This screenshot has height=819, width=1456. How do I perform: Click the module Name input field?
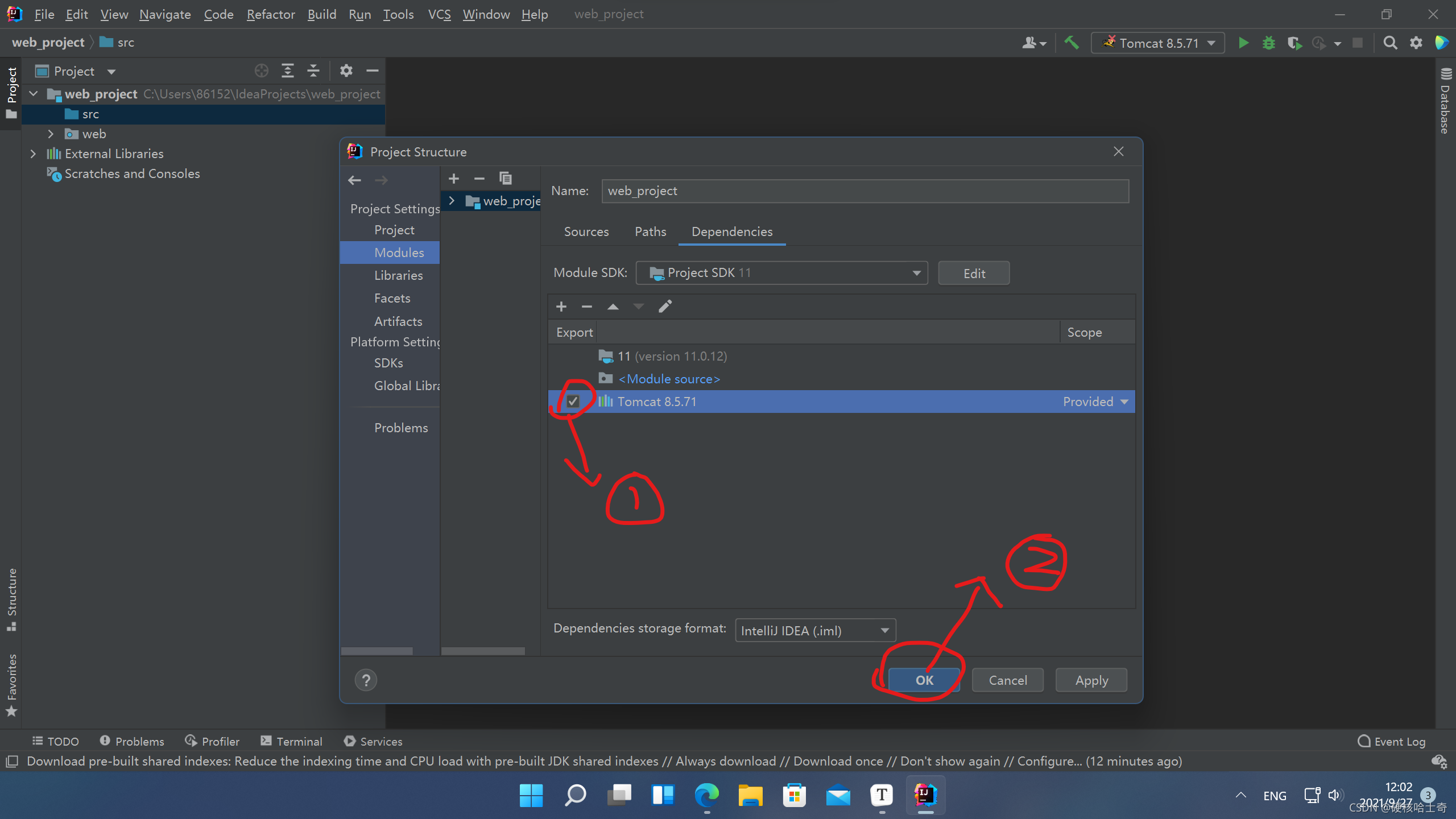click(865, 191)
